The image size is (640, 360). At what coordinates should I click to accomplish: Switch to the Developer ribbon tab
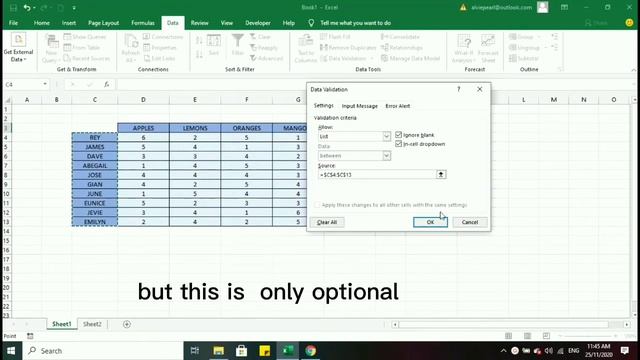258,23
